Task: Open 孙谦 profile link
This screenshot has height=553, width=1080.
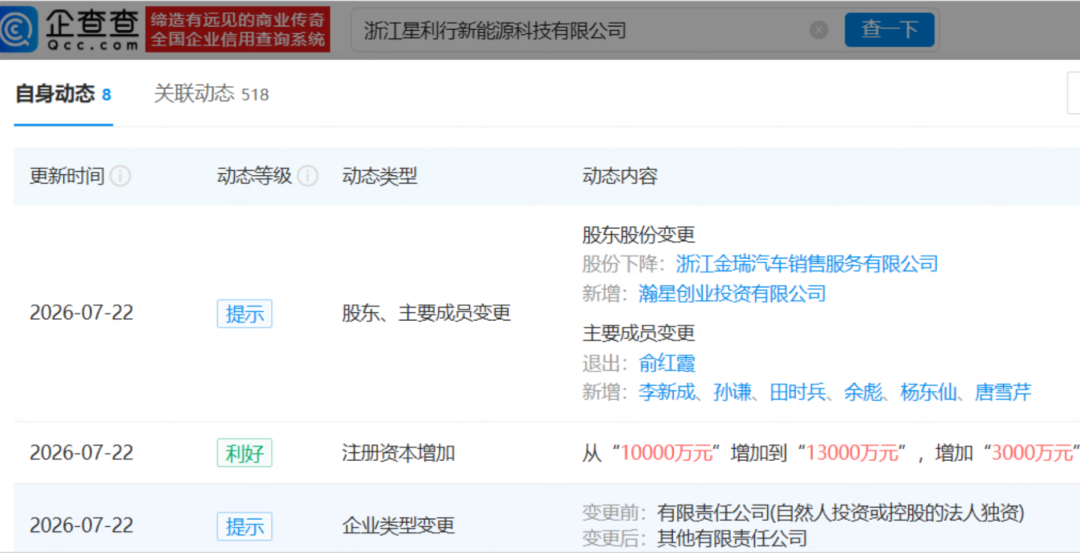Action: coord(732,393)
